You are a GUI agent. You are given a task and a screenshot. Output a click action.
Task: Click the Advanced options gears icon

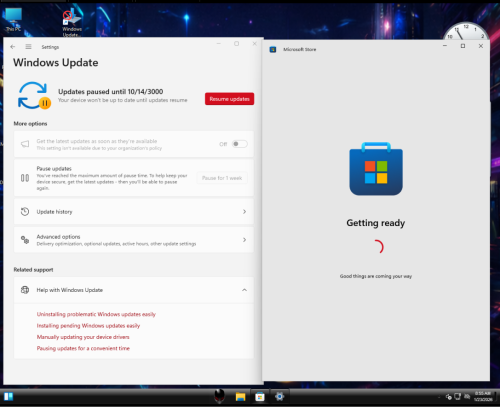25,240
